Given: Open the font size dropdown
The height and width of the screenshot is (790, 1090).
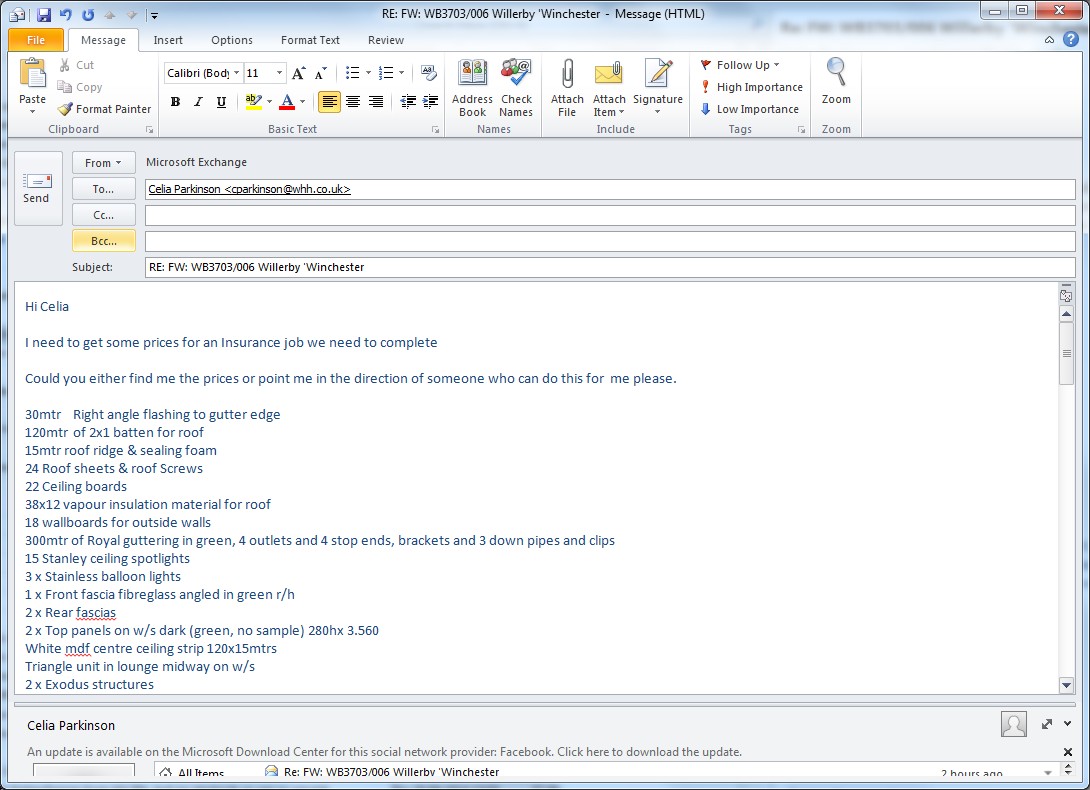Looking at the screenshot, I should coord(279,73).
